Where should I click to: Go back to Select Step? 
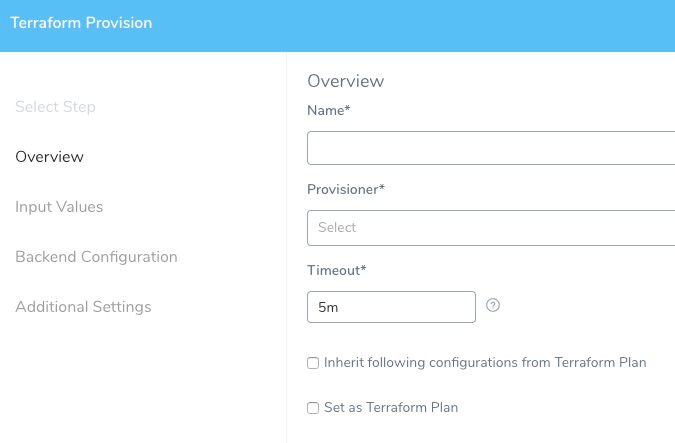coord(55,107)
